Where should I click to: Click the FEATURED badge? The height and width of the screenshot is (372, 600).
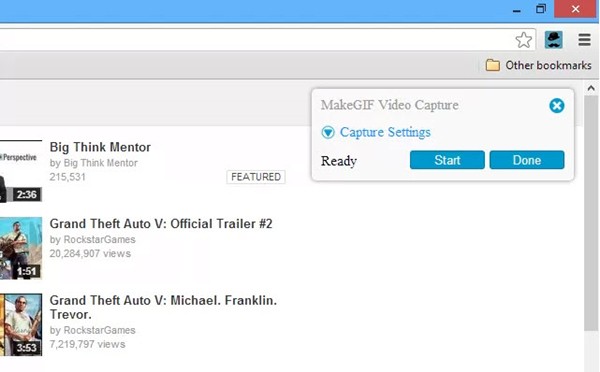256,177
